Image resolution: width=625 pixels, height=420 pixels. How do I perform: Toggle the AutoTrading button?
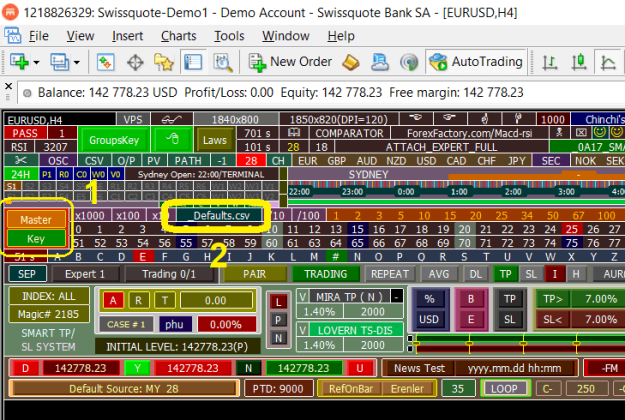point(476,62)
